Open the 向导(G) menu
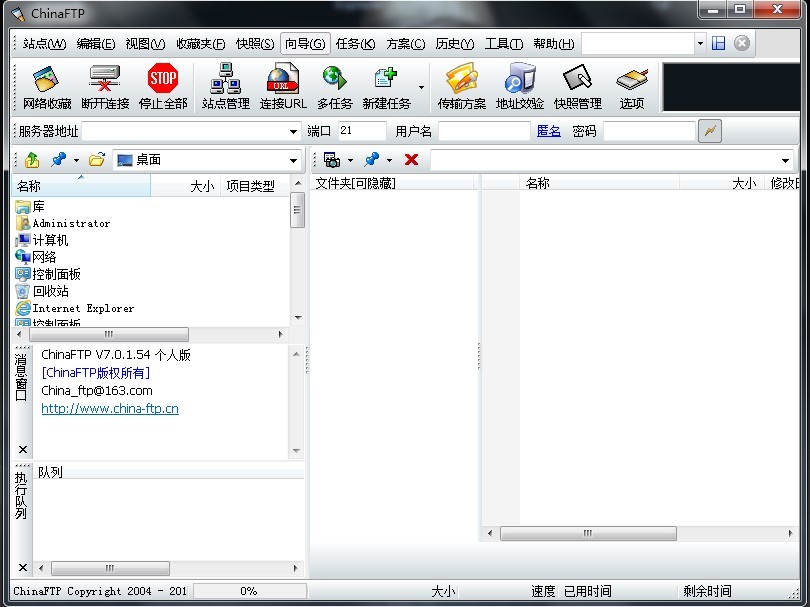The height and width of the screenshot is (607, 810). pyautogui.click(x=305, y=44)
